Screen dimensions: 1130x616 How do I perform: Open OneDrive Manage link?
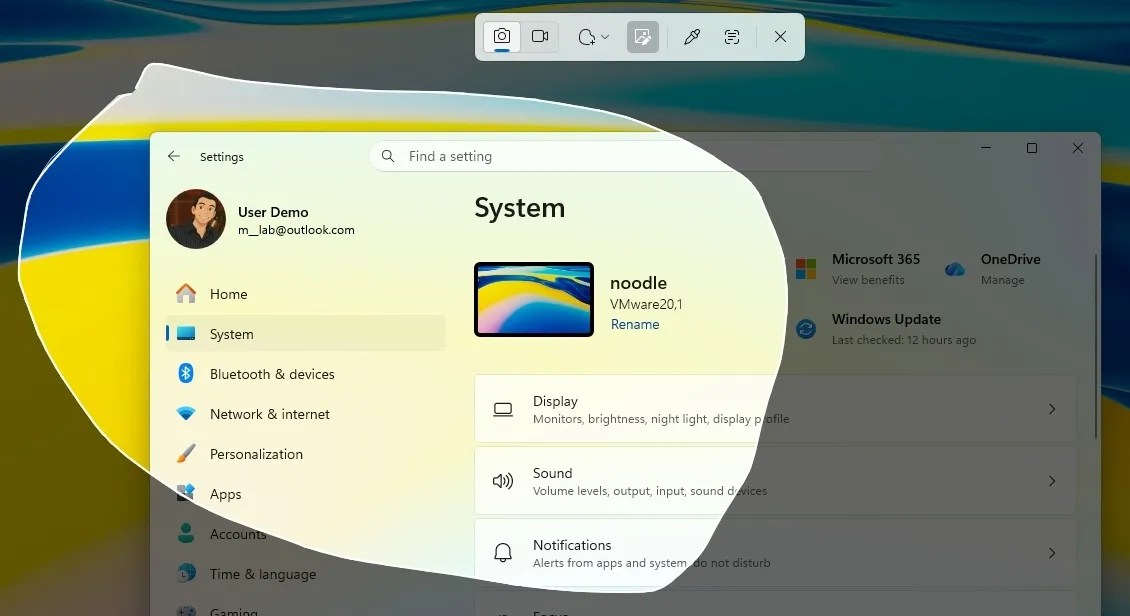(1002, 280)
